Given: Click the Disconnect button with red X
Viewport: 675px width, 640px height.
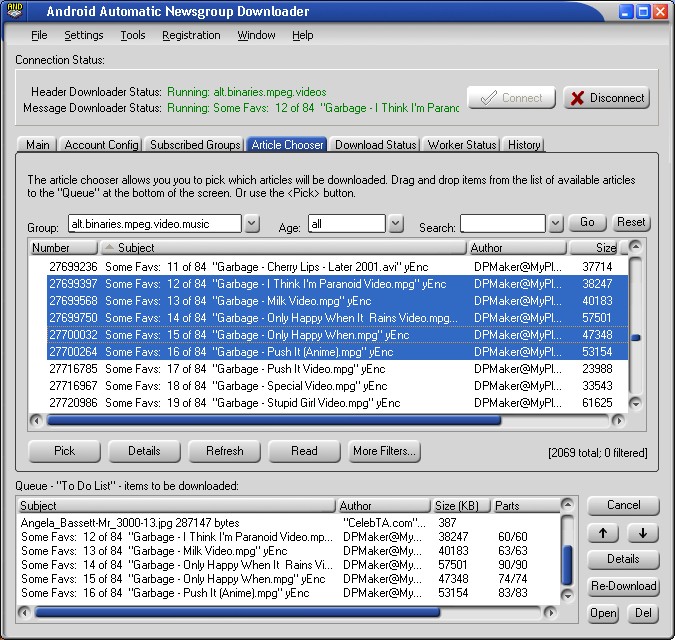Looking at the screenshot, I should [x=607, y=98].
